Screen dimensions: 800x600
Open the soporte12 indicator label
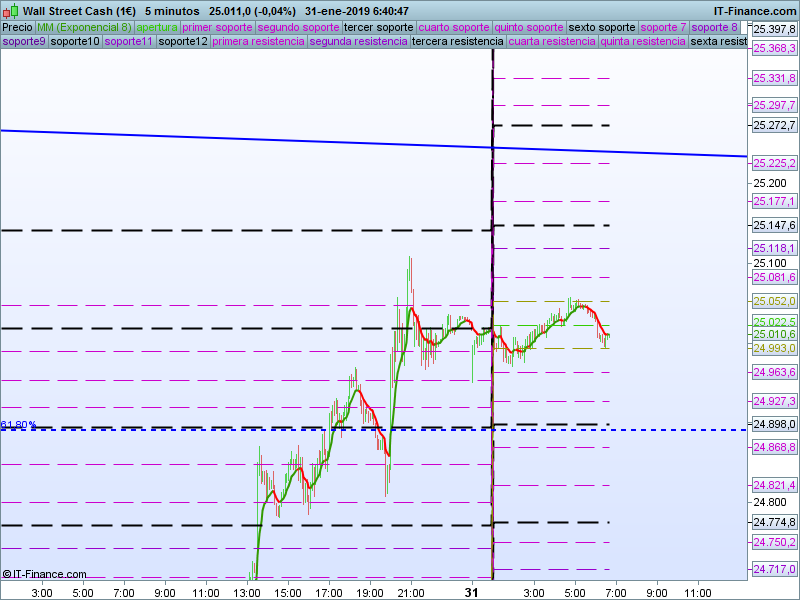183,41
